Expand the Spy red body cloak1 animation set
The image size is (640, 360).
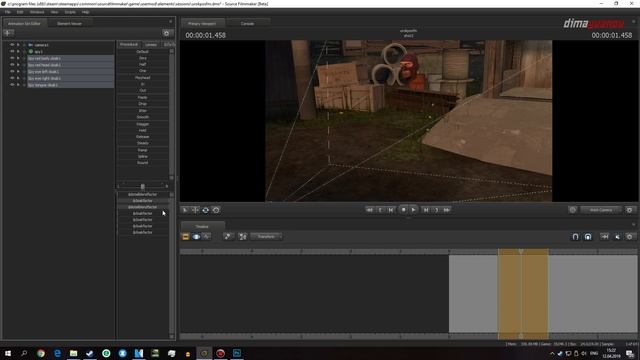pyautogui.click(x=18, y=58)
